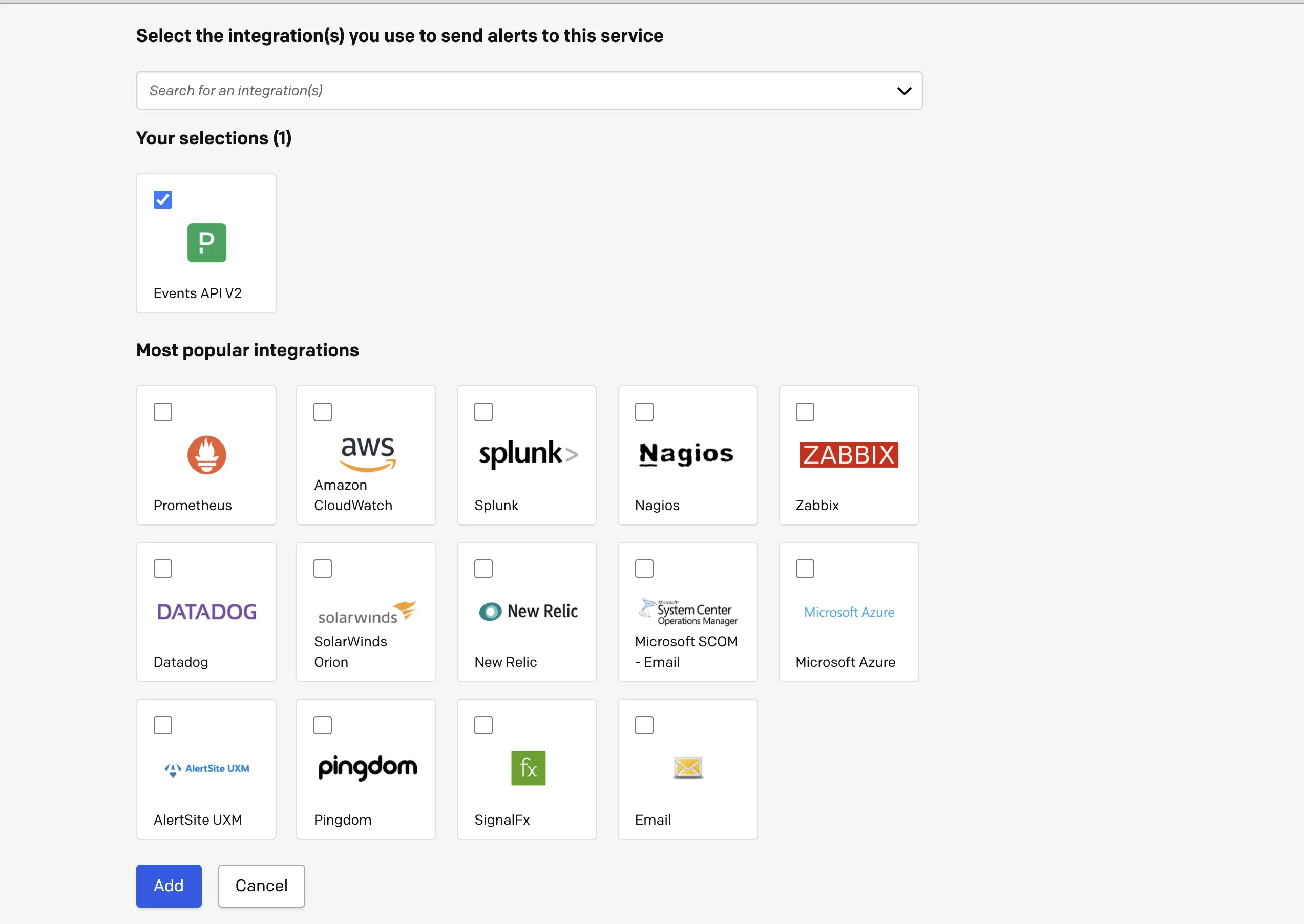Click the Cancel button to dismiss
The width and height of the screenshot is (1304, 924).
coord(260,885)
